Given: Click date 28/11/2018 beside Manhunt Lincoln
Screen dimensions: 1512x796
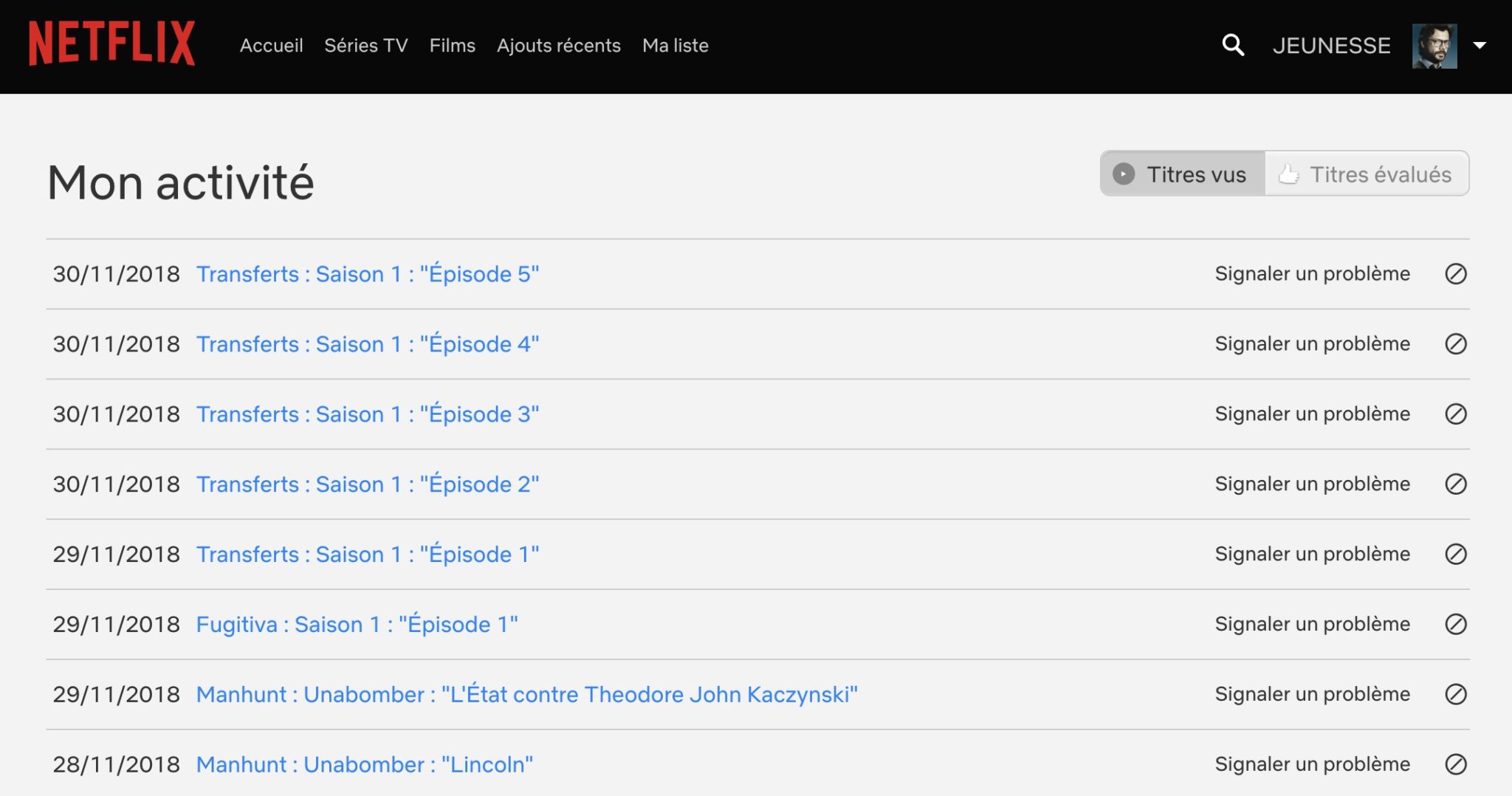Looking at the screenshot, I should (x=117, y=764).
